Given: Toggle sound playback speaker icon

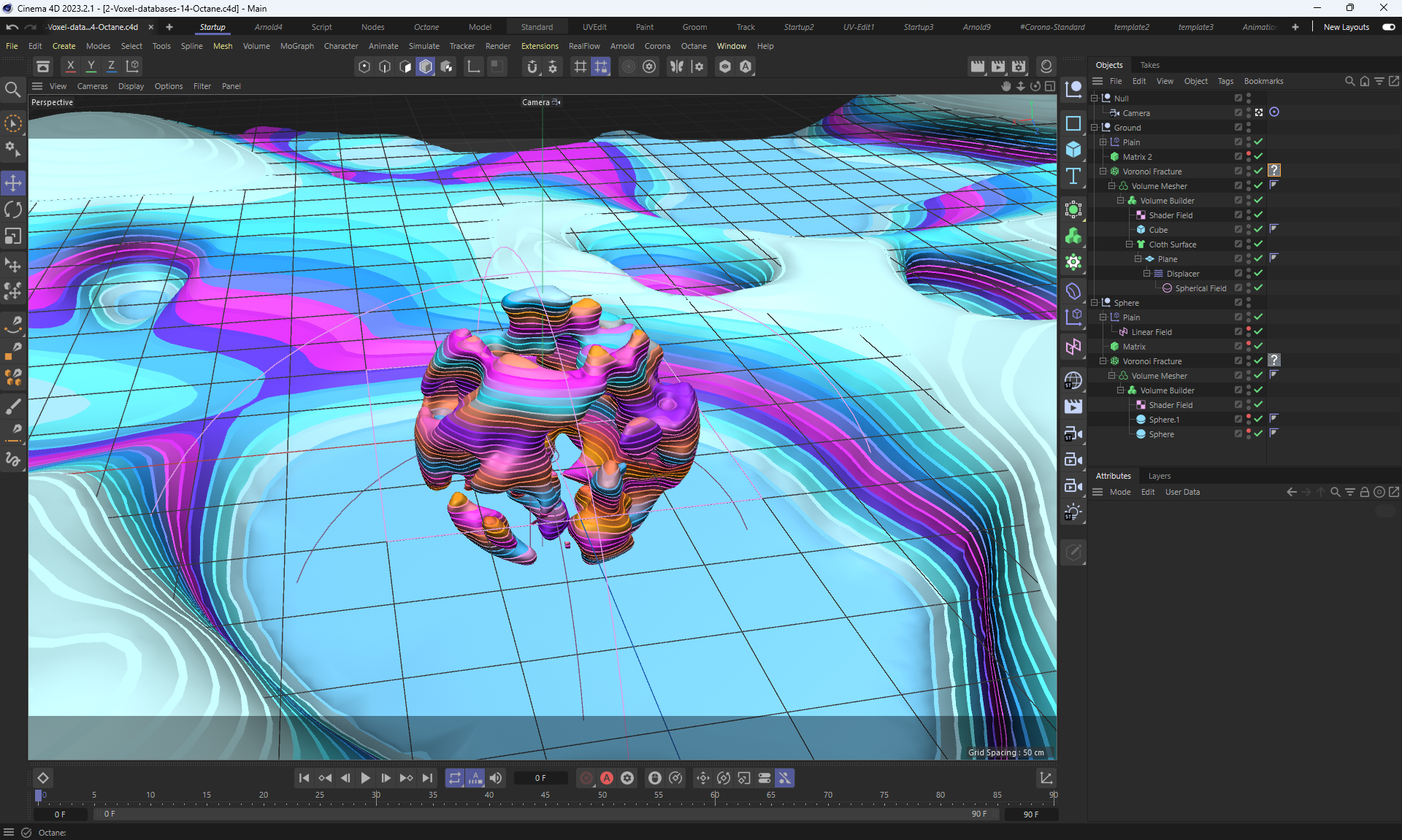Looking at the screenshot, I should click(x=496, y=778).
